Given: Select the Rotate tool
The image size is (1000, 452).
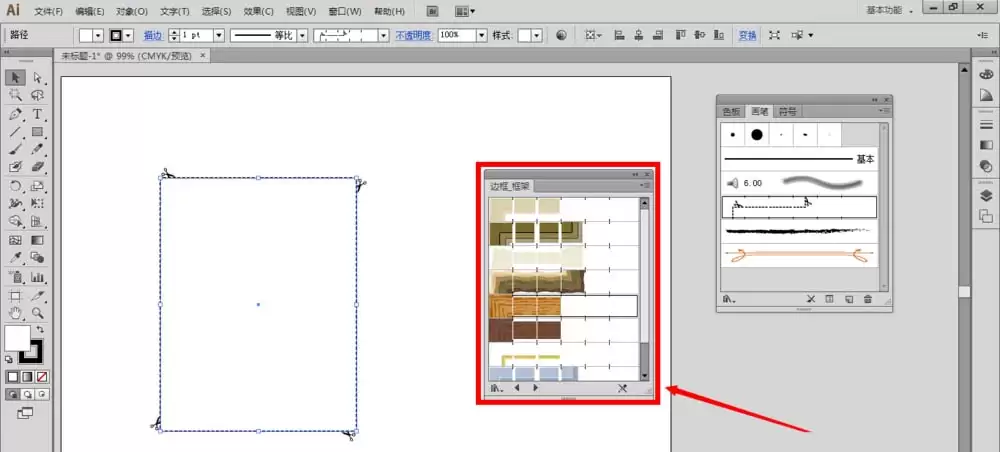Looking at the screenshot, I should pos(16,186).
